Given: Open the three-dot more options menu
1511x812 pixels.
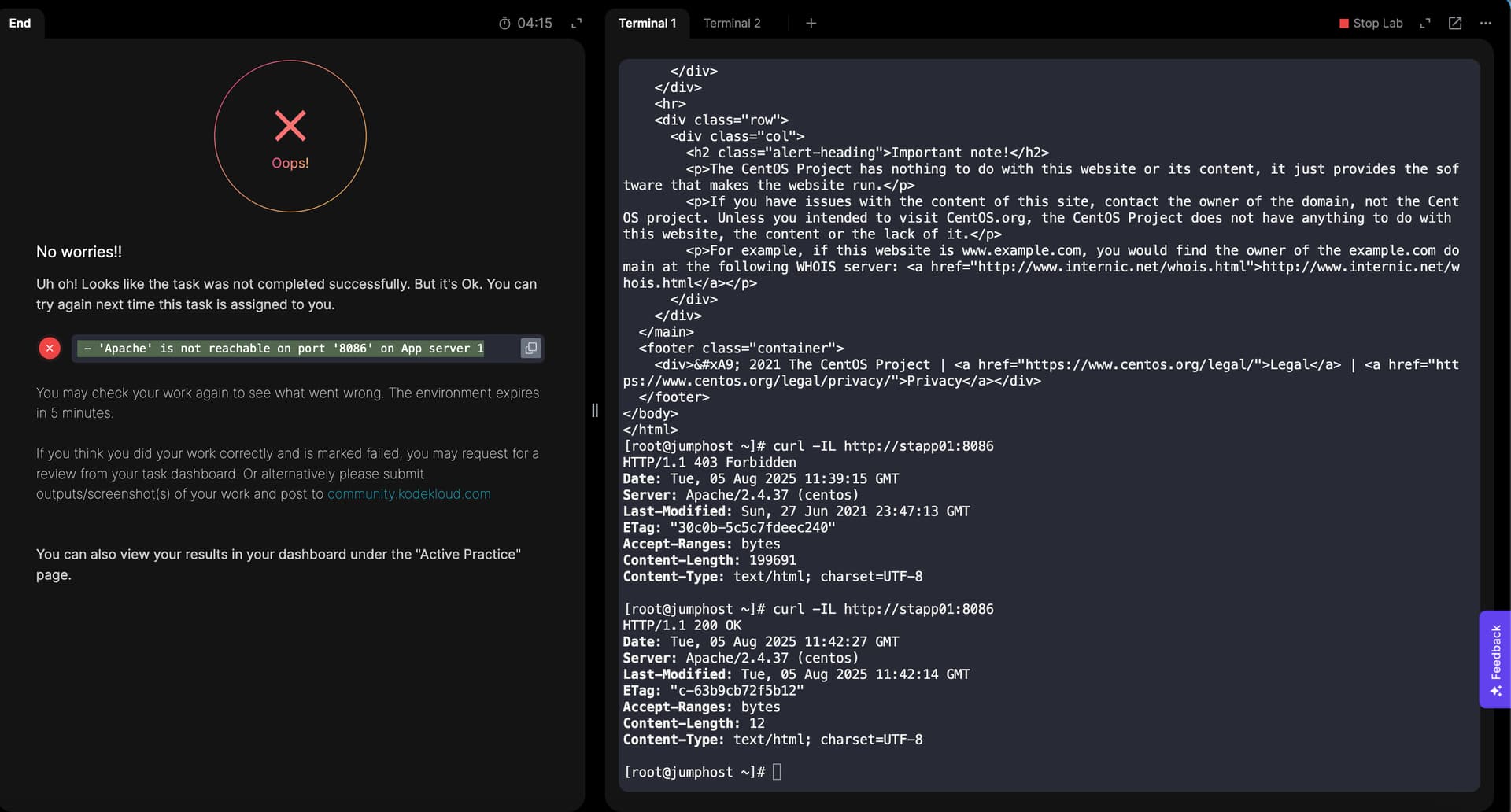Looking at the screenshot, I should (x=1485, y=24).
